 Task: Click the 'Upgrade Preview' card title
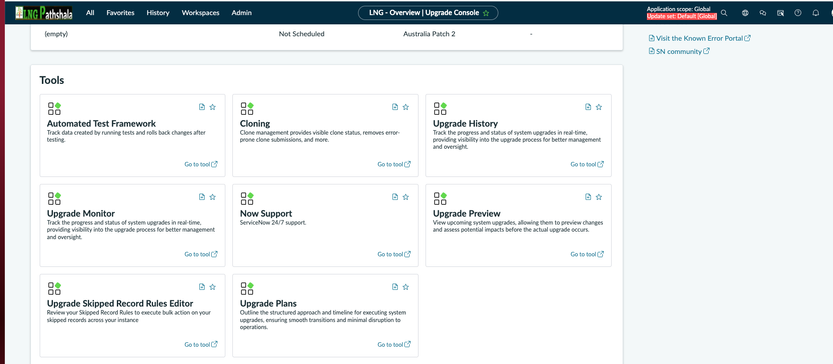[x=466, y=214]
